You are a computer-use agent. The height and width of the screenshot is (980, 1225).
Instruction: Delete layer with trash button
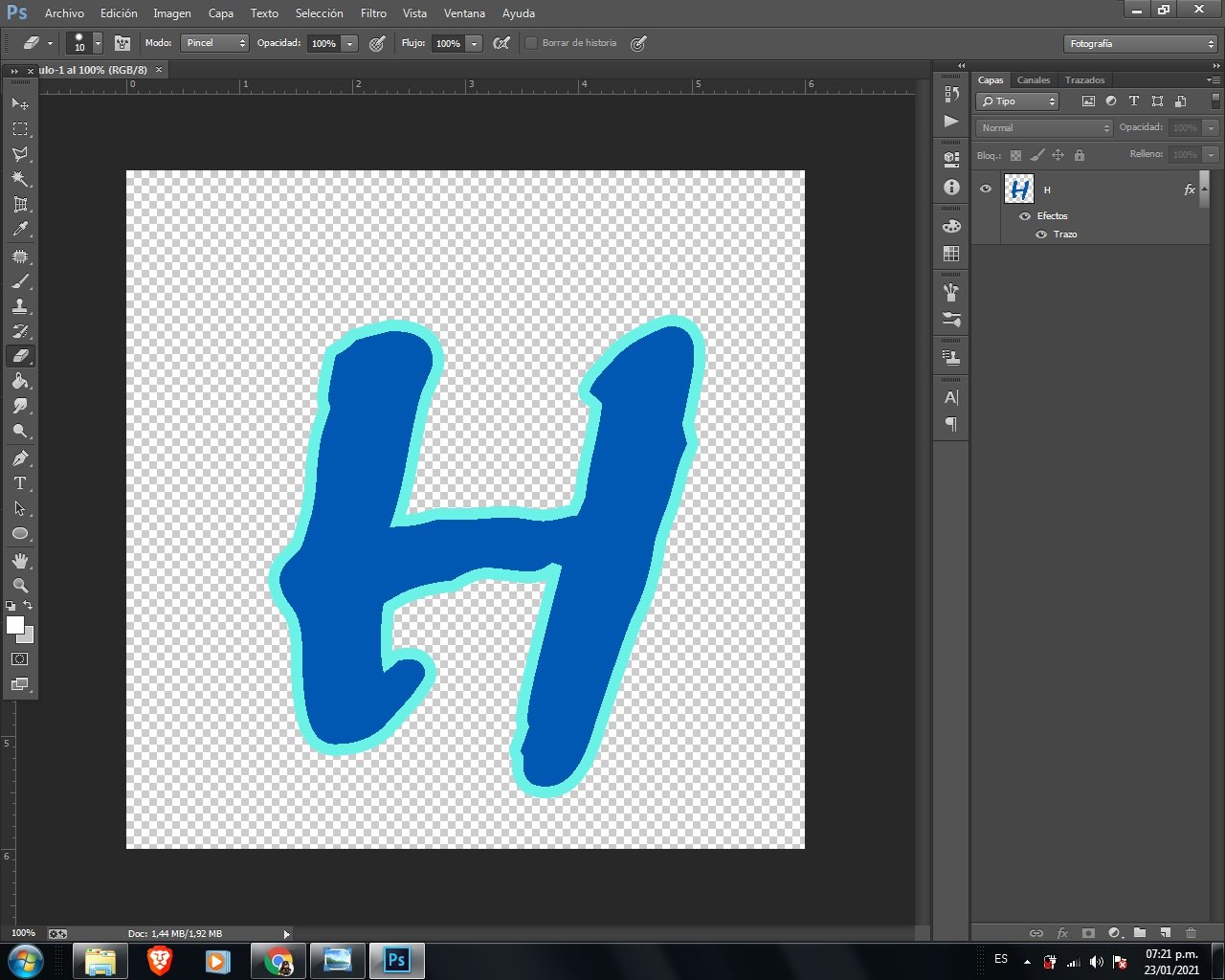(x=1192, y=932)
